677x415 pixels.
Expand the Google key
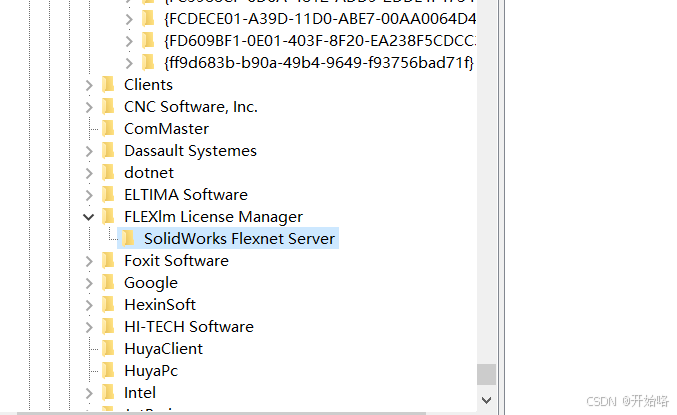tap(89, 283)
